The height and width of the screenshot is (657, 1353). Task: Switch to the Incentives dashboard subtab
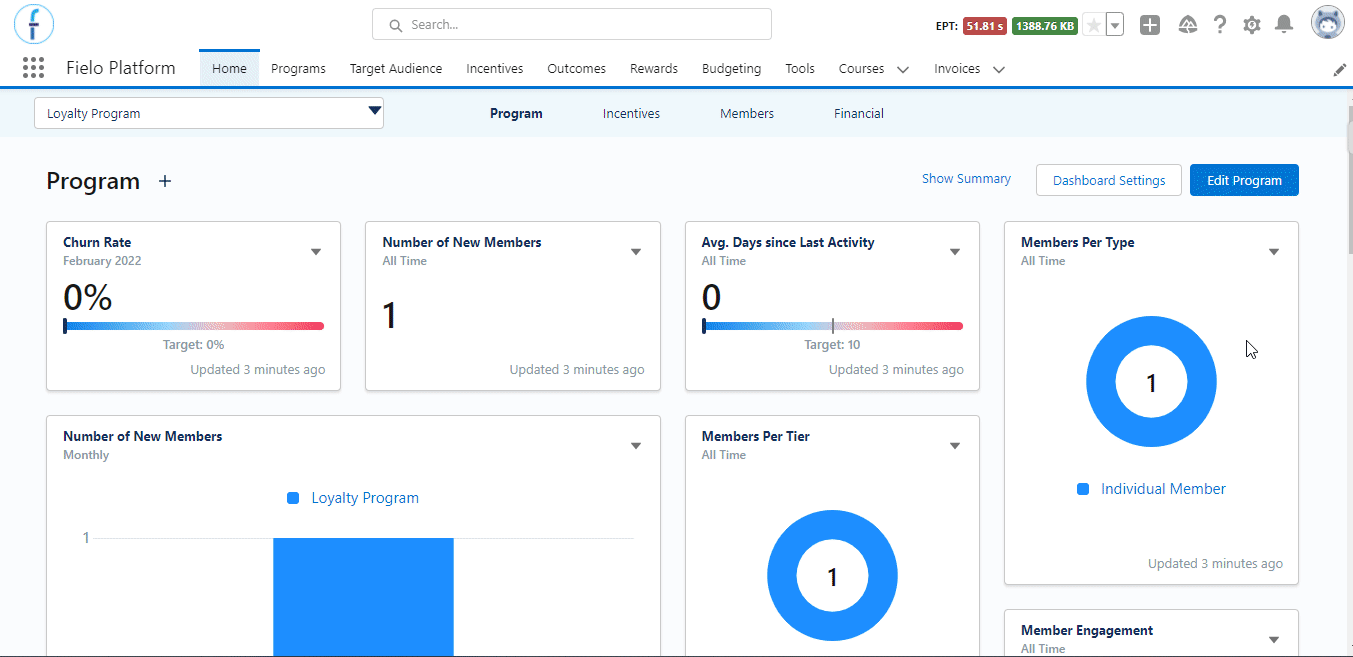[x=631, y=114]
